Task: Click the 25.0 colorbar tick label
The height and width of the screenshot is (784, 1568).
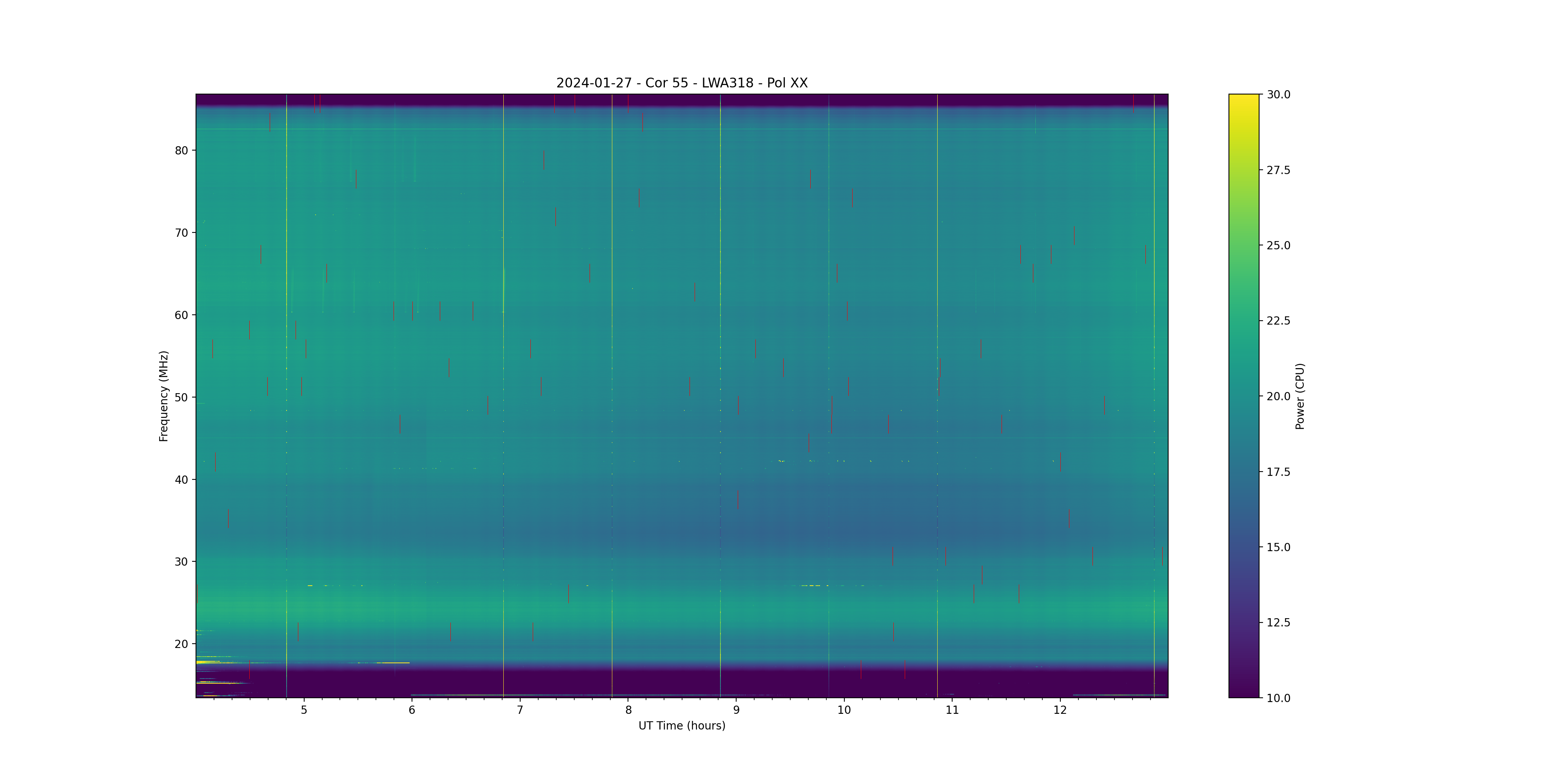Action: [1278, 245]
